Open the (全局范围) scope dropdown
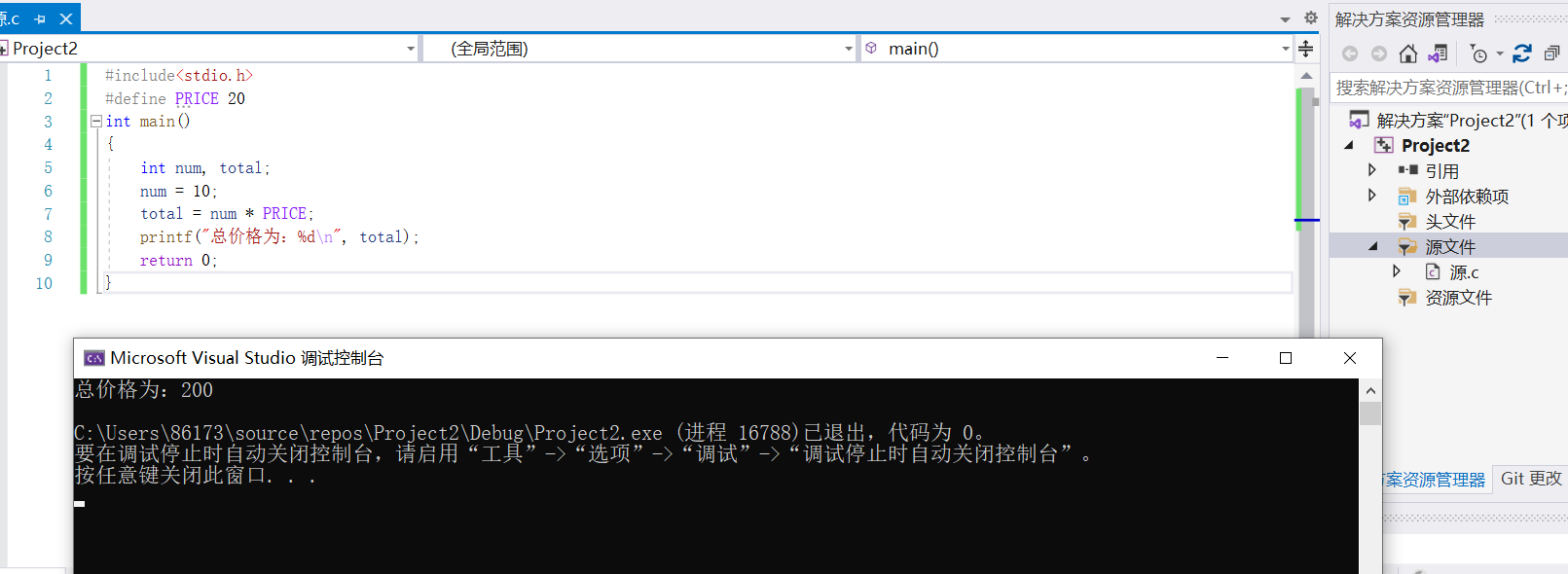This screenshot has width=1568, height=574. 848,49
